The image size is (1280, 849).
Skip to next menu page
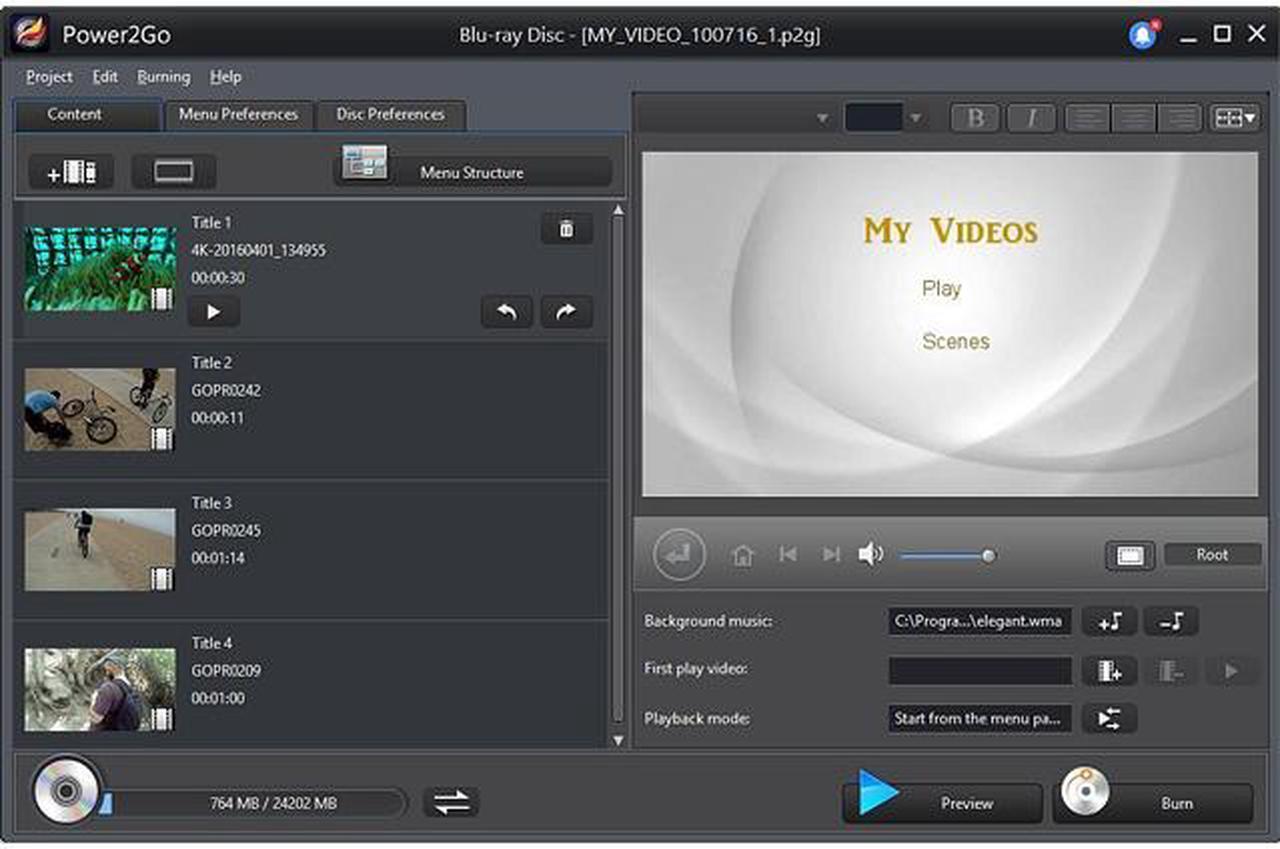(x=831, y=554)
